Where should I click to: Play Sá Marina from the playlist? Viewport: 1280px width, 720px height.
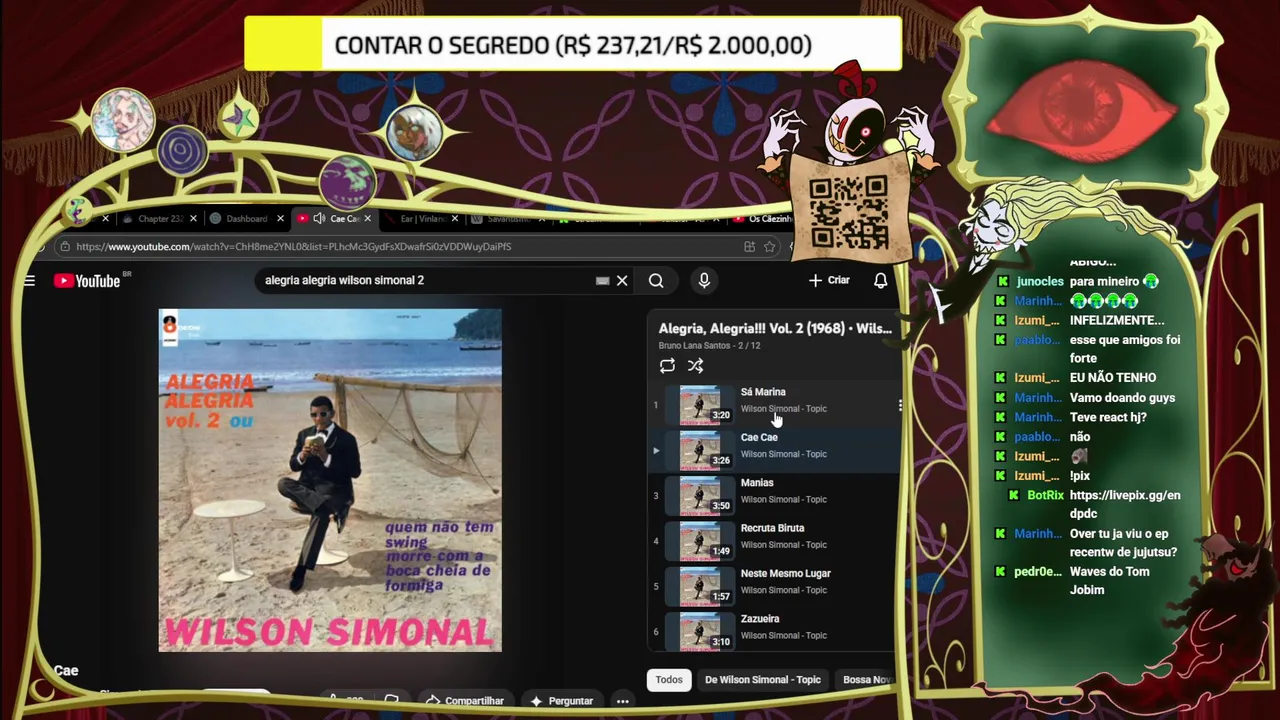click(x=775, y=404)
